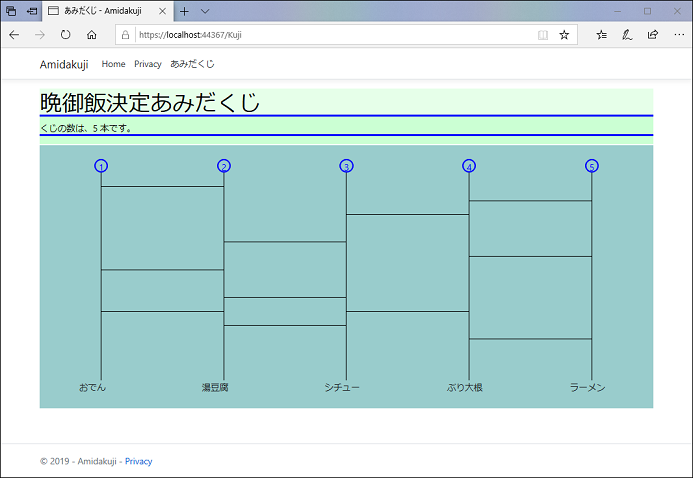Viewport: 693px width, 478px height.
Task: Click the Amidakuji brand link
Action: tap(64, 64)
